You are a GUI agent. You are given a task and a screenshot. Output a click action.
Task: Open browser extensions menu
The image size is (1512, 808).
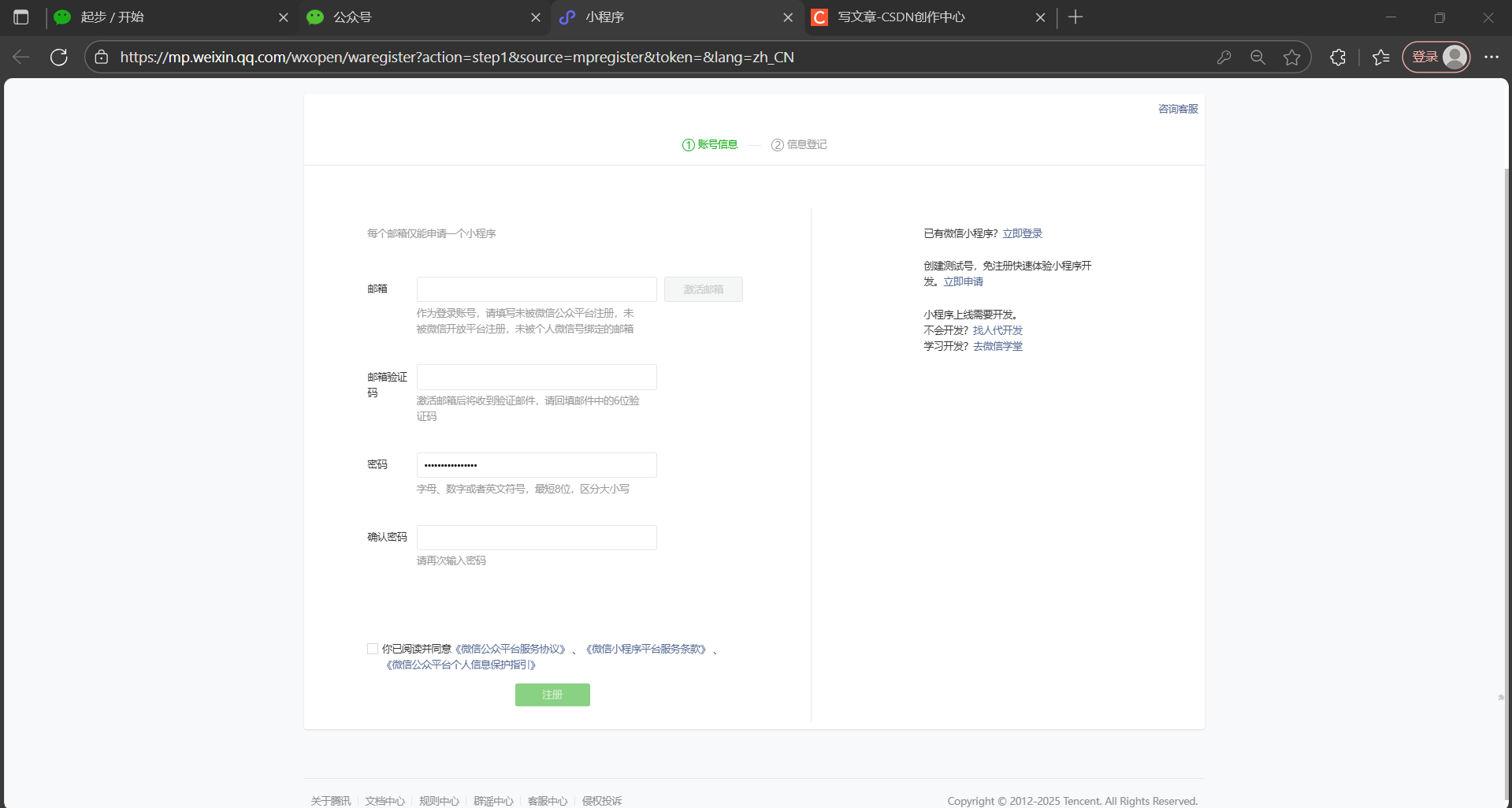(1338, 57)
